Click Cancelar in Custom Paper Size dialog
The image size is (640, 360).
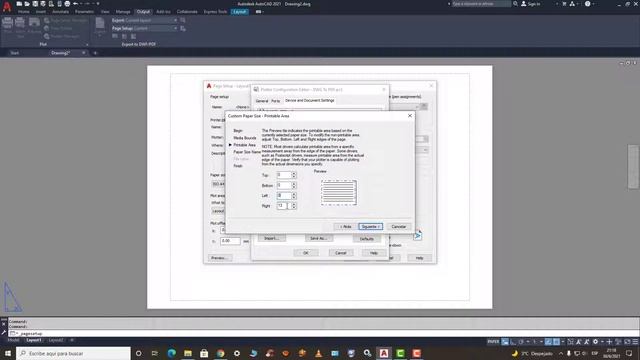(399, 227)
